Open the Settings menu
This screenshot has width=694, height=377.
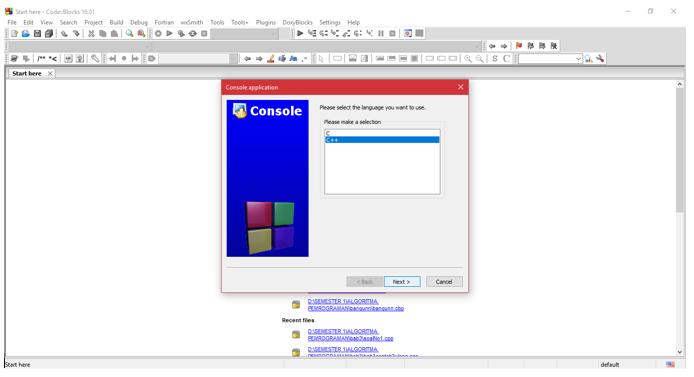330,22
